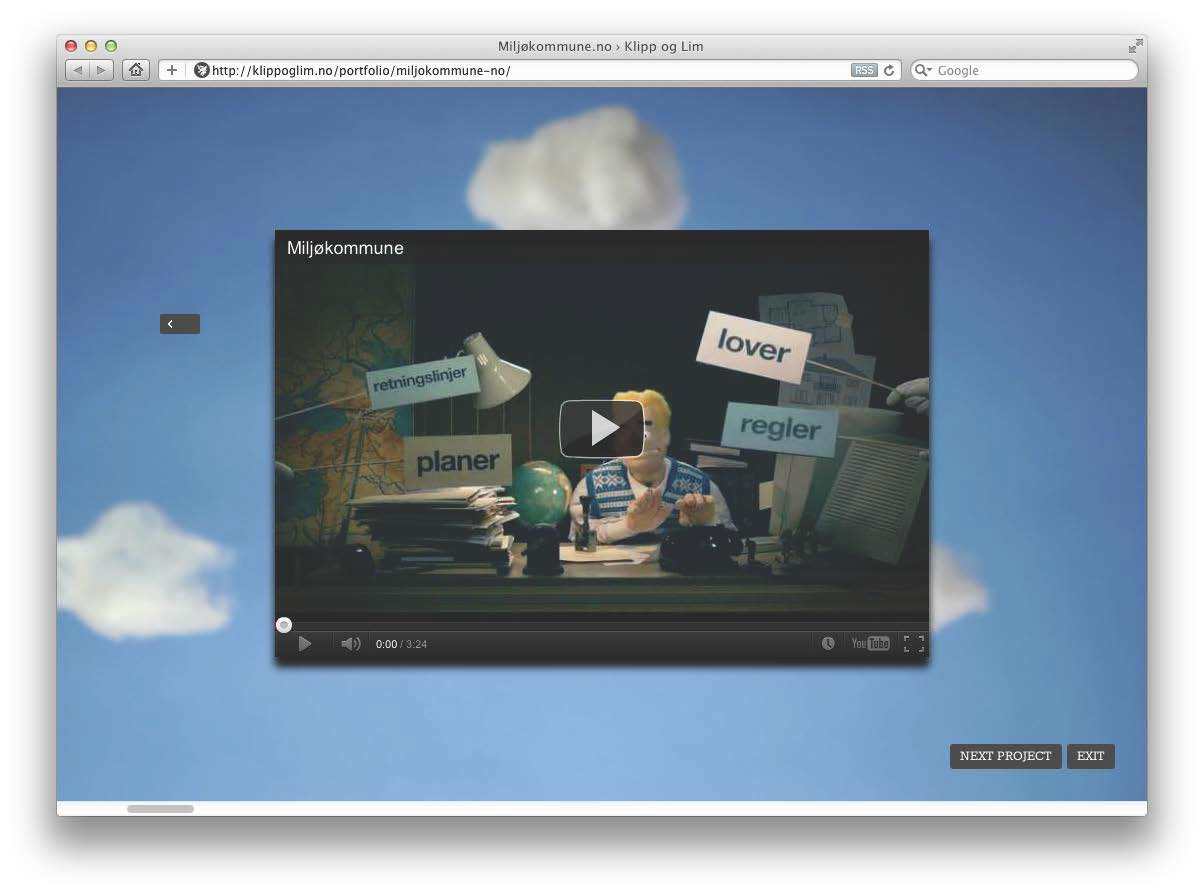This screenshot has width=1204, height=895.
Task: Click the video progress bar scrubber
Action: click(284, 625)
